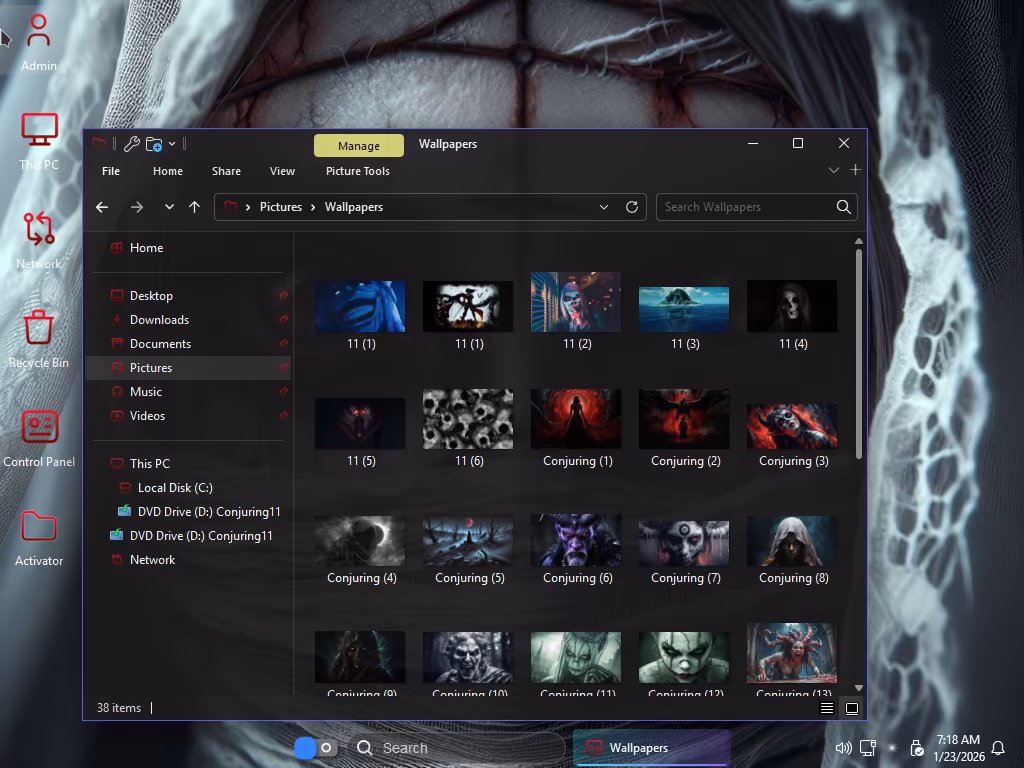Select the Conjuring (6) wallpaper thumbnail
The image size is (1024, 768).
click(576, 541)
